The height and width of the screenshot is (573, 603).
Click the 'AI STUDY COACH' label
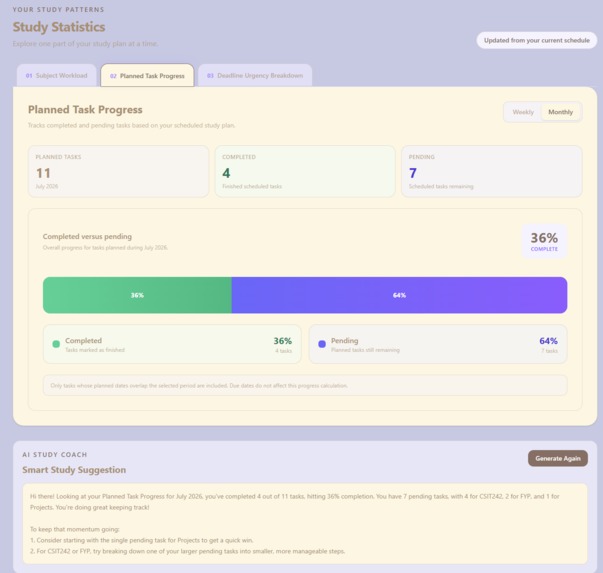click(x=55, y=455)
